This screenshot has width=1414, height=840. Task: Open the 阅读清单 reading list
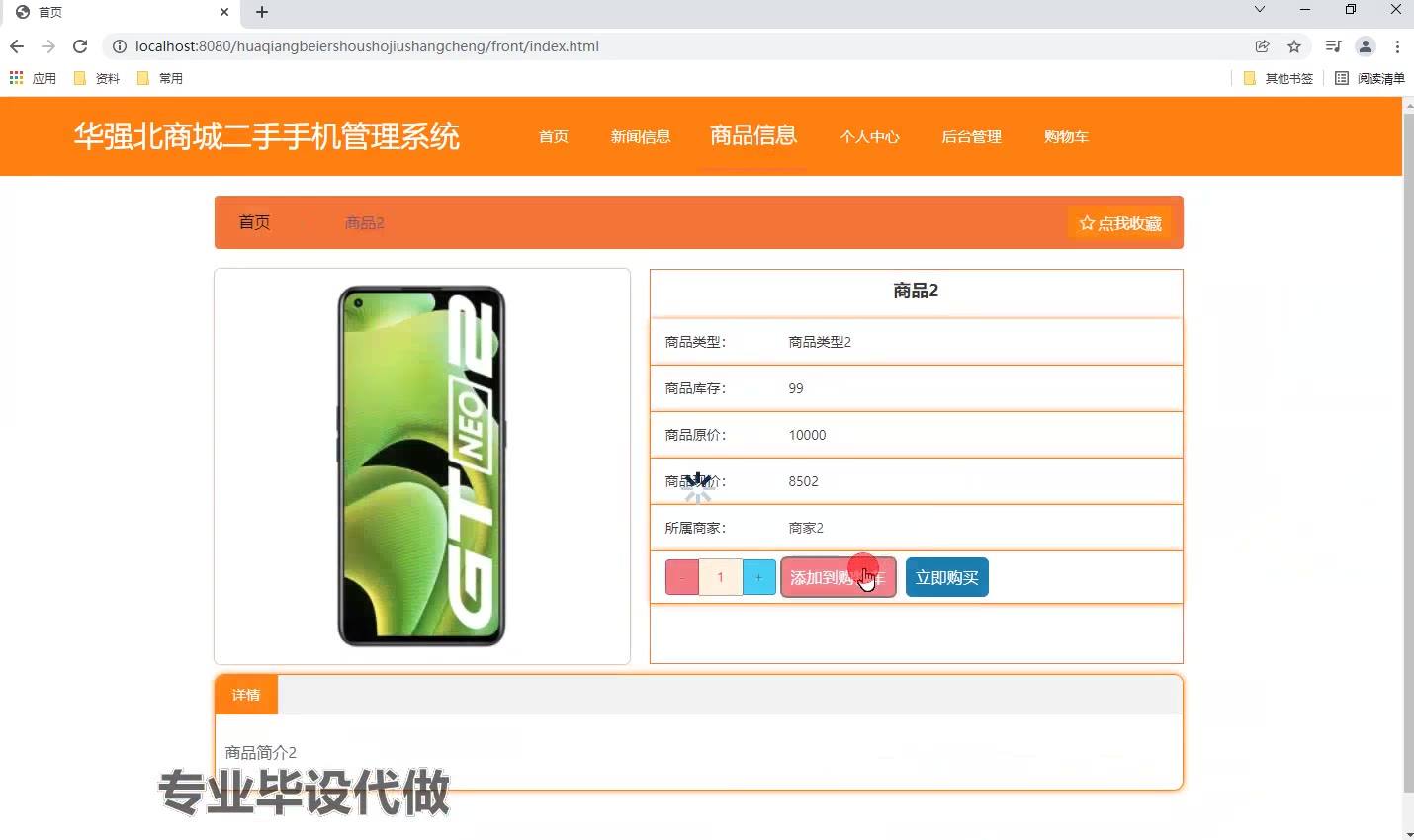[x=1370, y=78]
